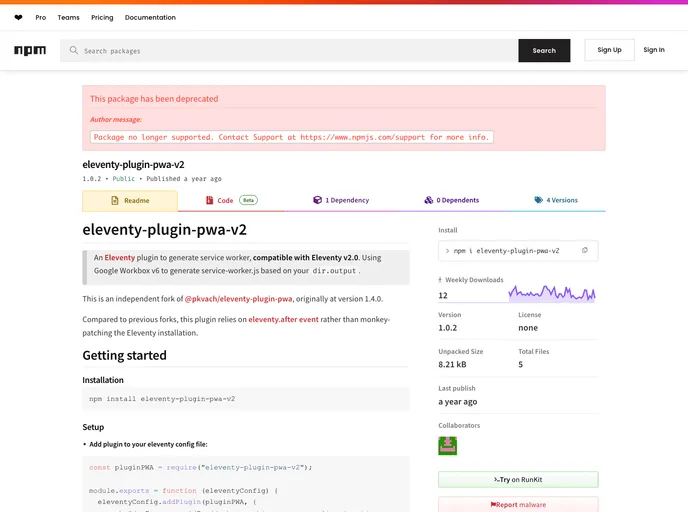
Task: Click the weekly downloads count 12
Action: coord(443,295)
